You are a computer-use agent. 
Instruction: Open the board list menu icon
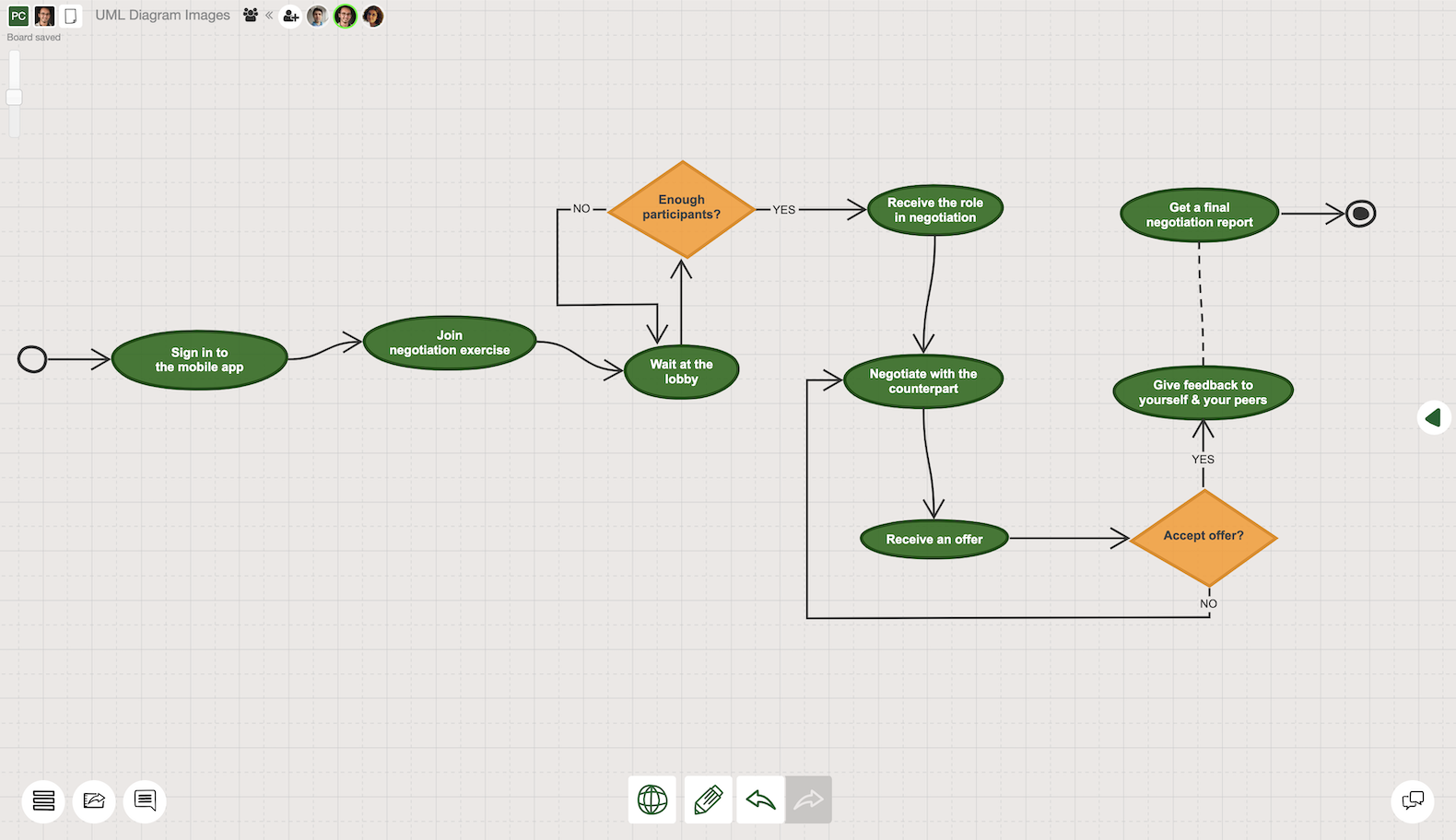(x=43, y=800)
